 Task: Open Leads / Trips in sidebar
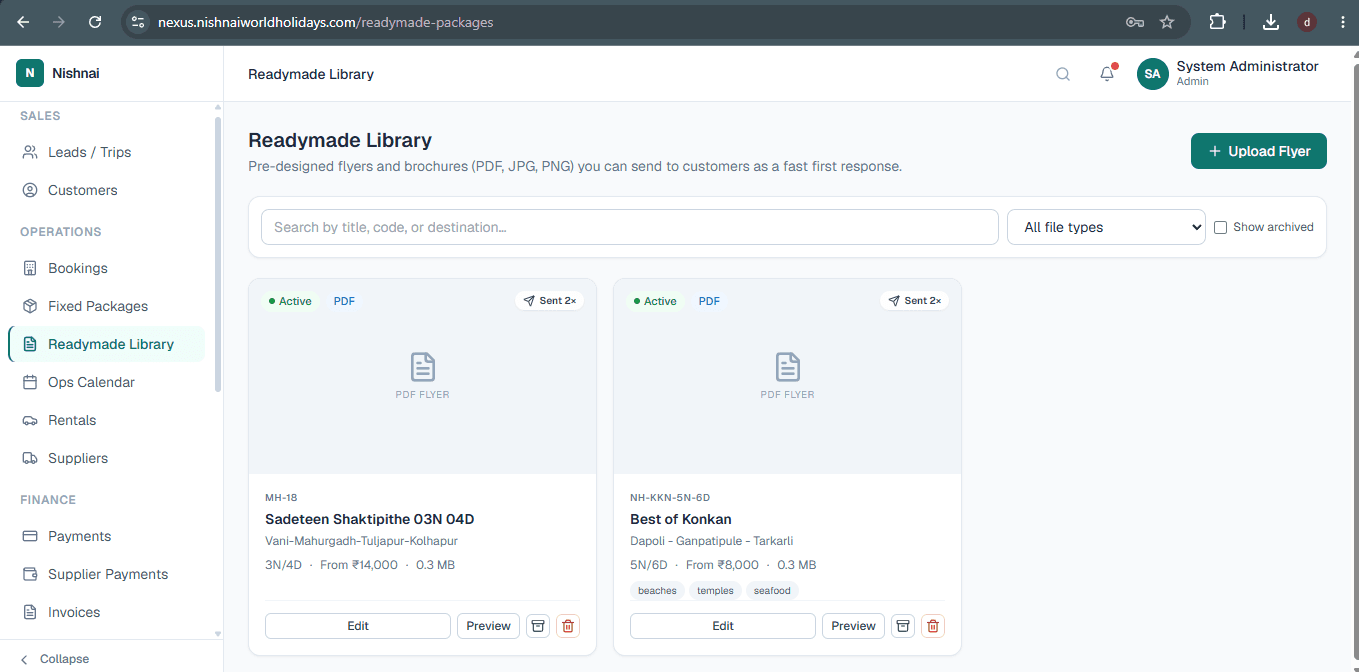pyautogui.click(x=106, y=152)
